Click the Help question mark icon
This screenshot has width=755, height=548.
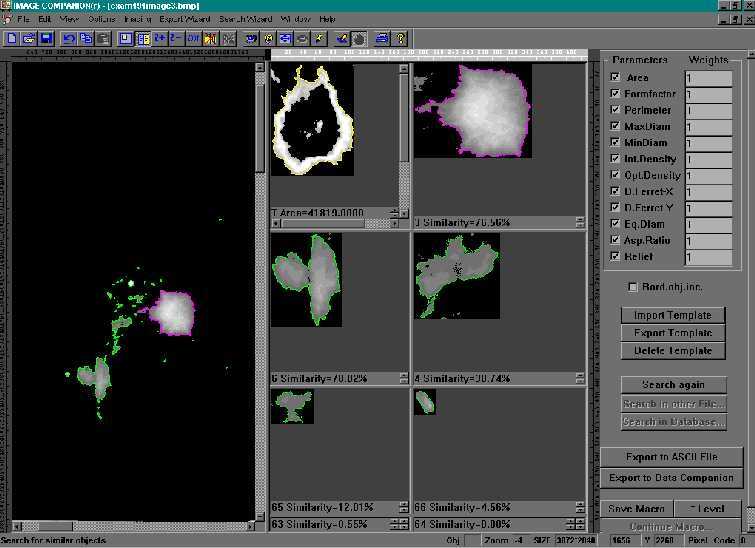(401, 38)
